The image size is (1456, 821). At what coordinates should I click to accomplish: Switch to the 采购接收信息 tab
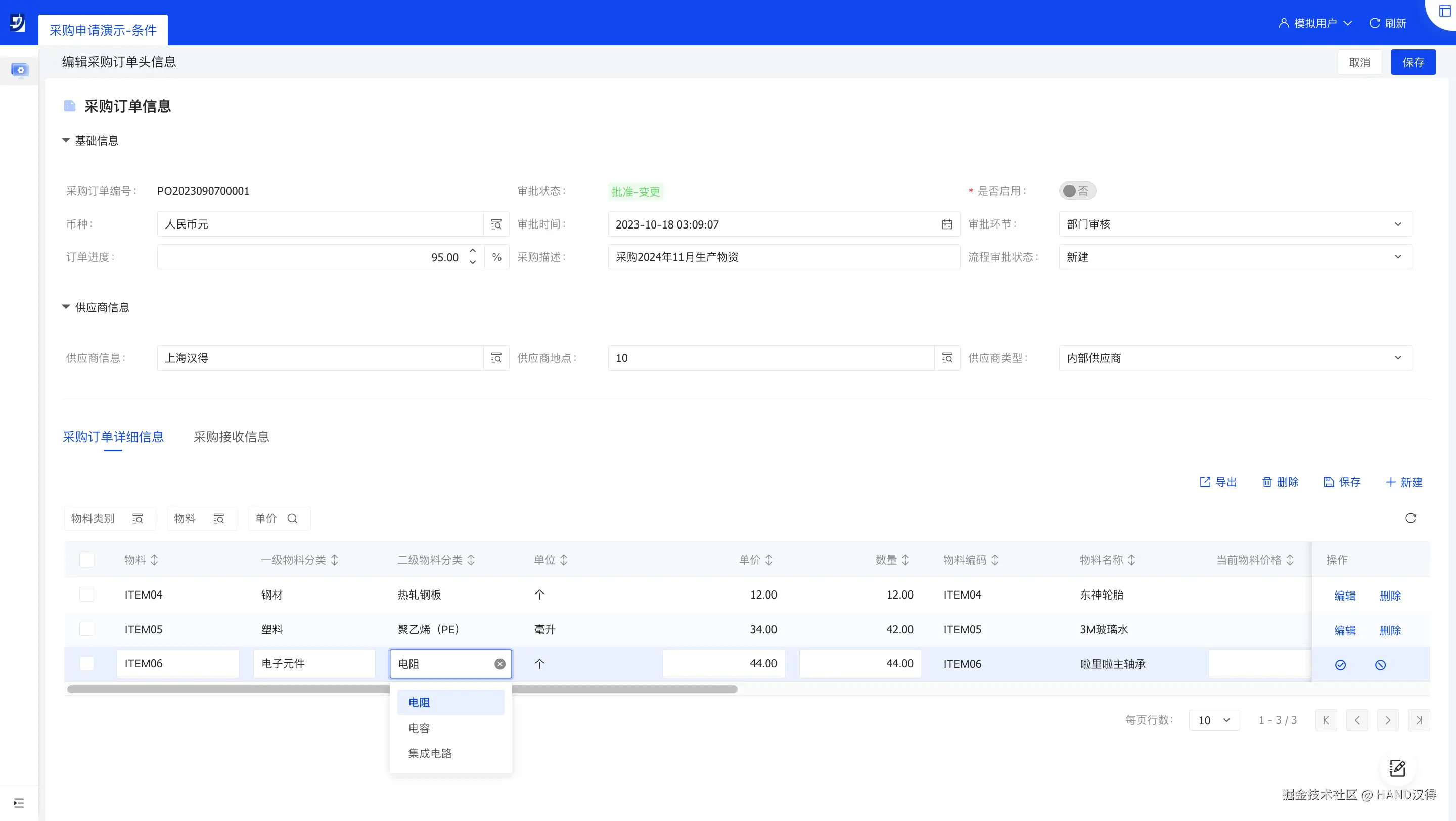click(x=231, y=437)
